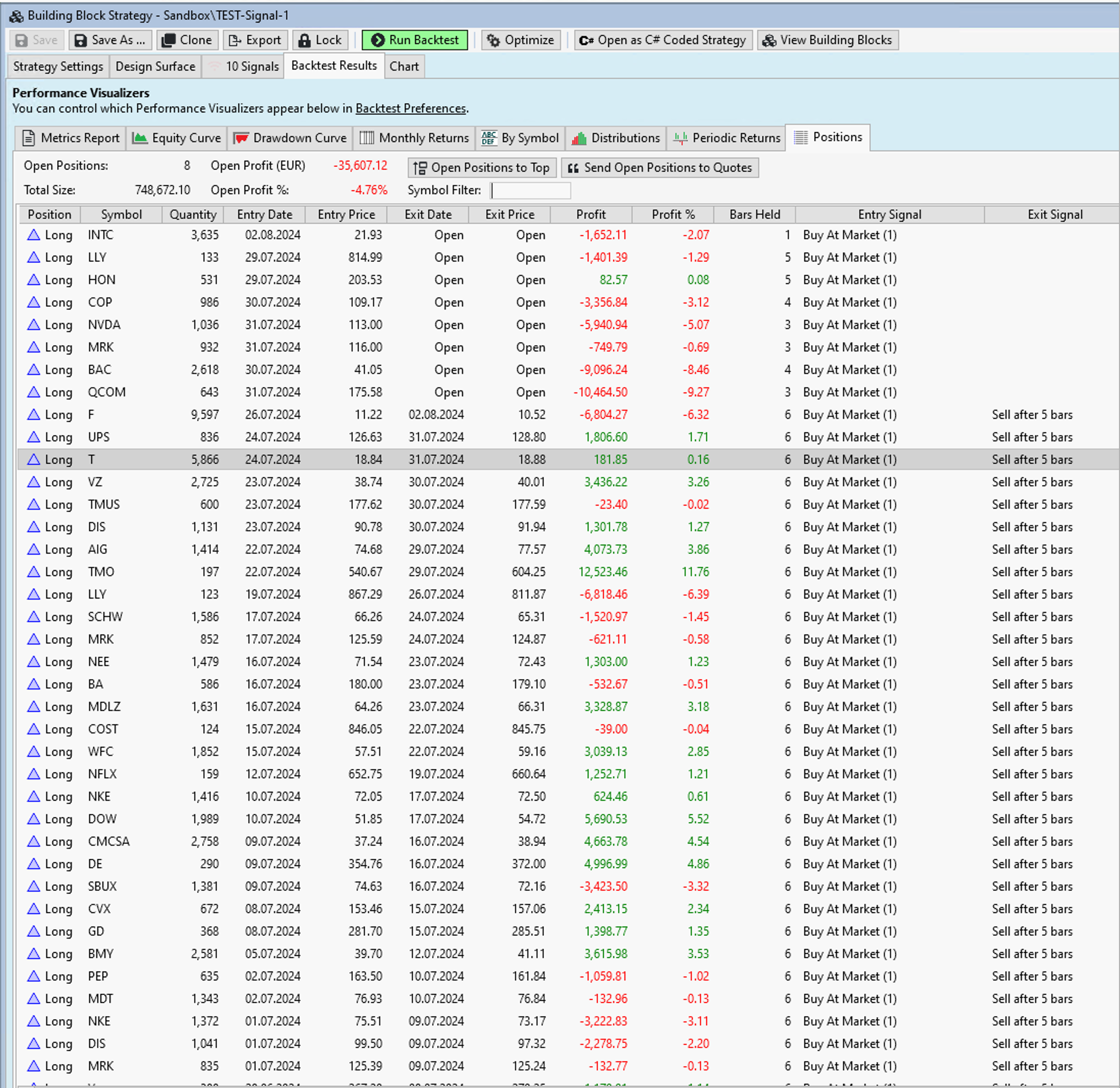Open the Chart tab

click(404, 66)
